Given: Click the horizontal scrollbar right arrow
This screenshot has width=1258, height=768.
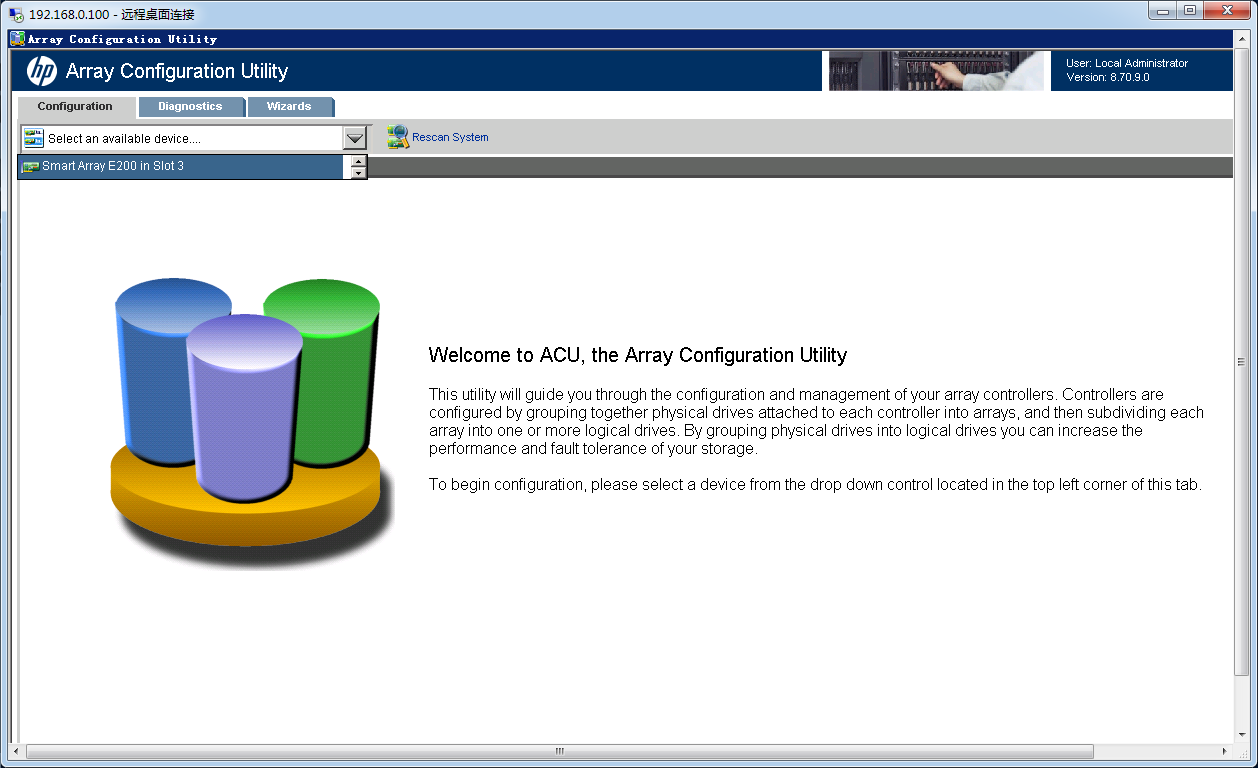Looking at the screenshot, I should click(x=1225, y=751).
